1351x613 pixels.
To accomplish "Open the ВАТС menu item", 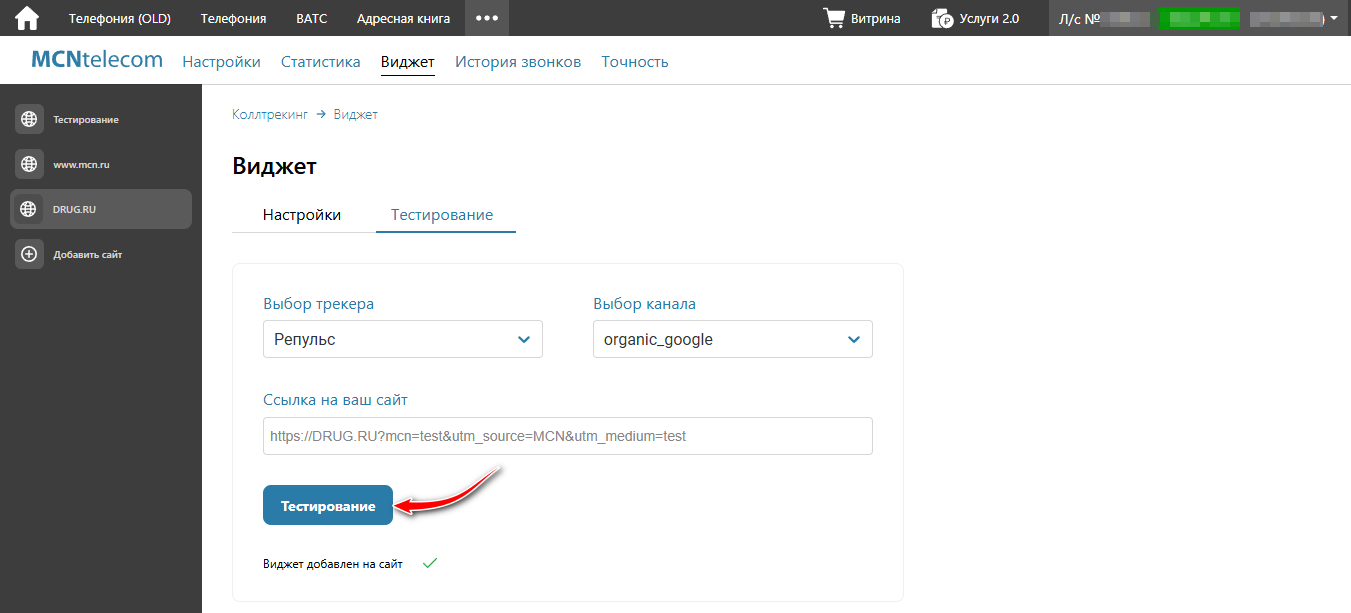I will tap(312, 18).
